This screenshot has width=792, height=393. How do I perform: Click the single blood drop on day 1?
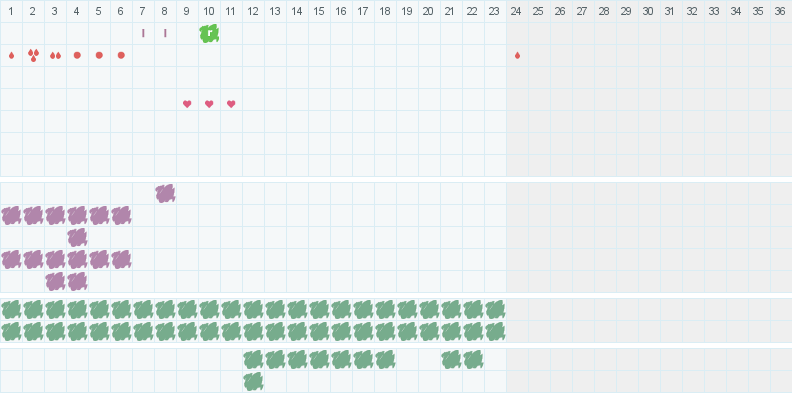[11, 56]
